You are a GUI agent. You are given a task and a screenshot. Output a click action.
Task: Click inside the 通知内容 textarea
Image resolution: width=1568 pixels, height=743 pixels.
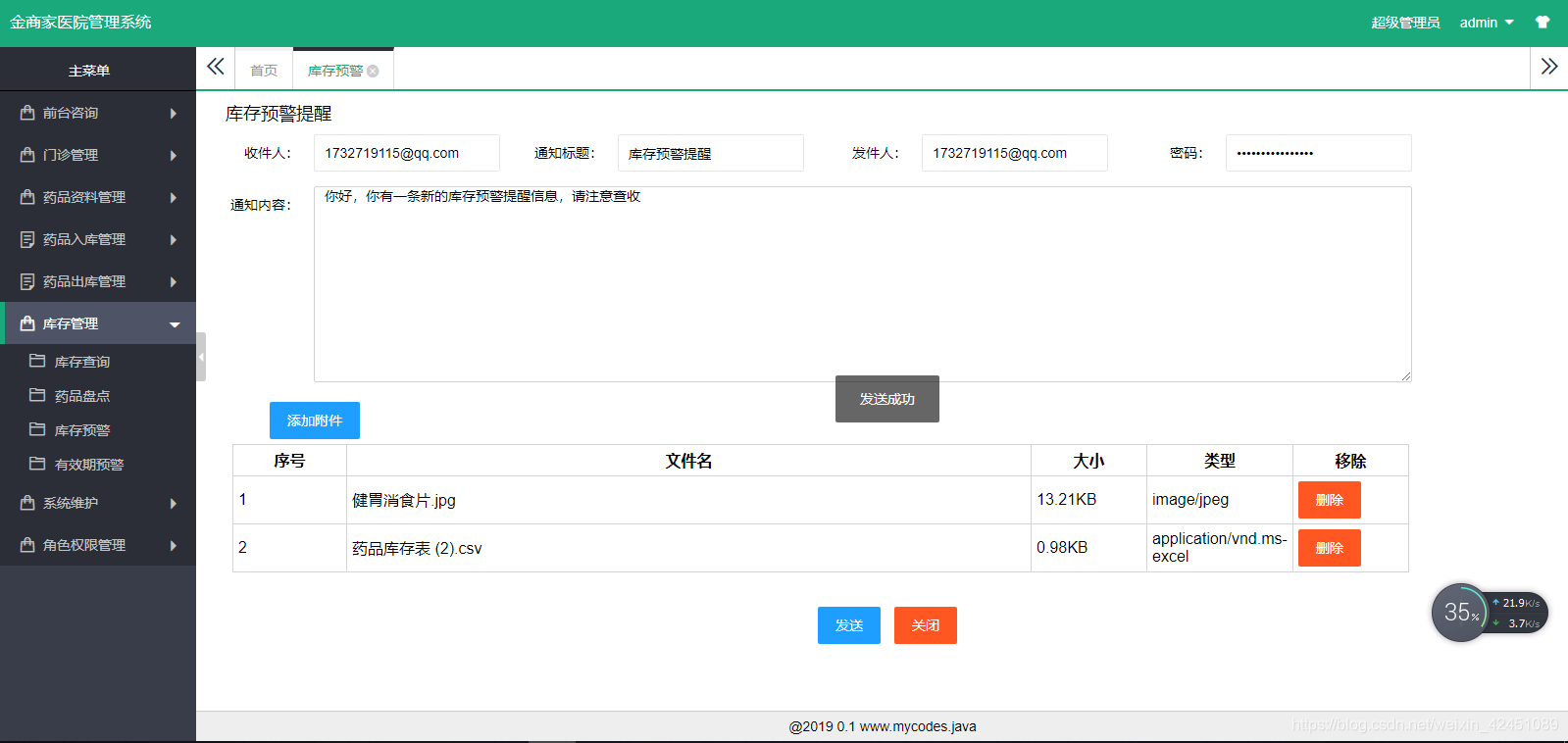pos(863,284)
